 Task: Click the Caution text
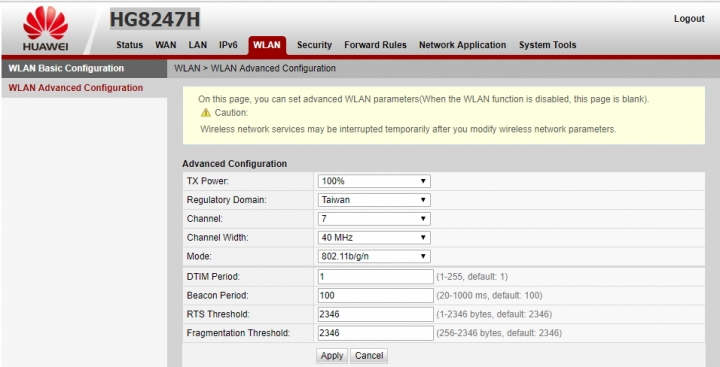click(x=231, y=113)
